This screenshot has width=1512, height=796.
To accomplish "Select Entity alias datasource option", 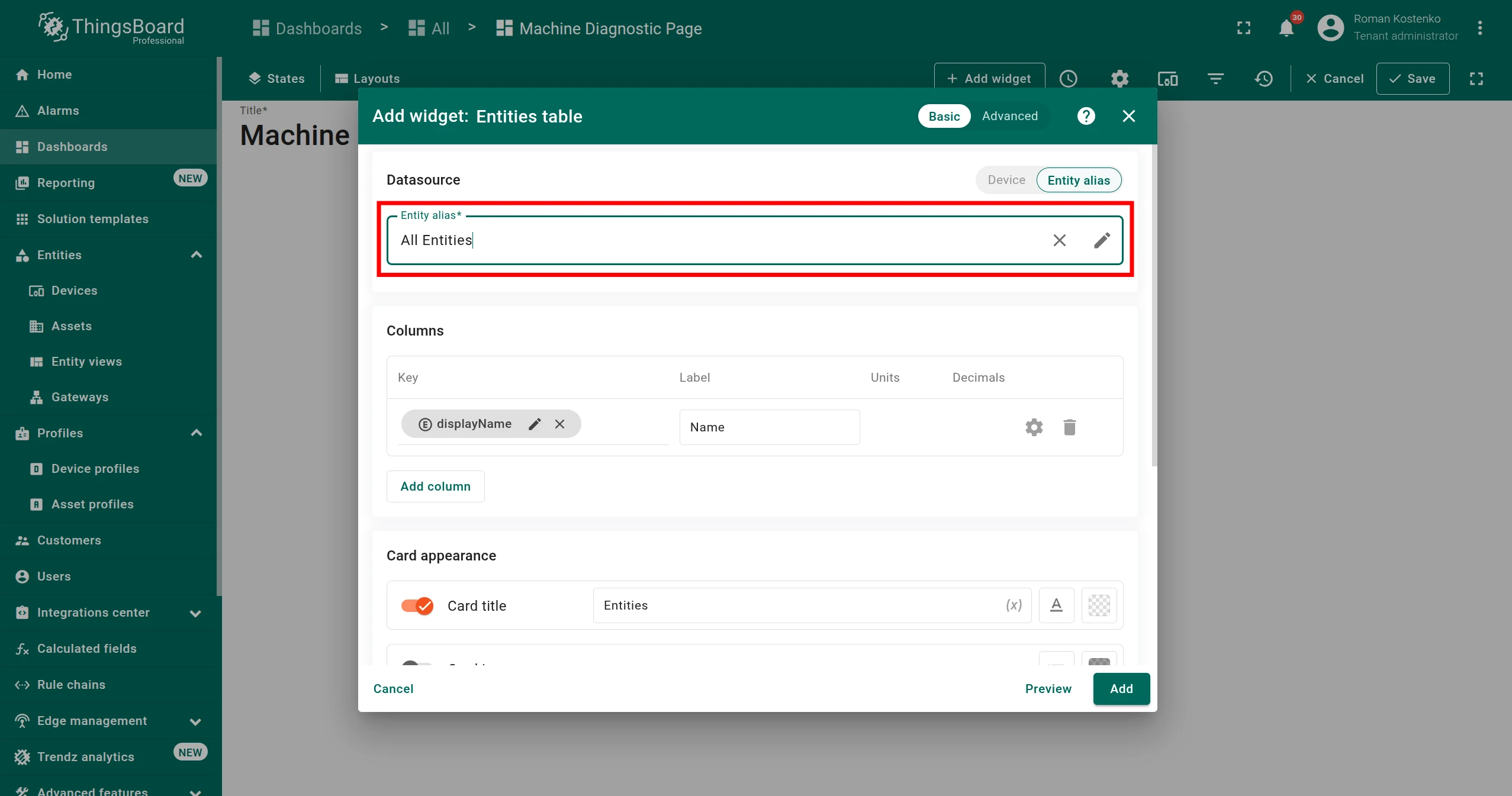I will 1079,180.
